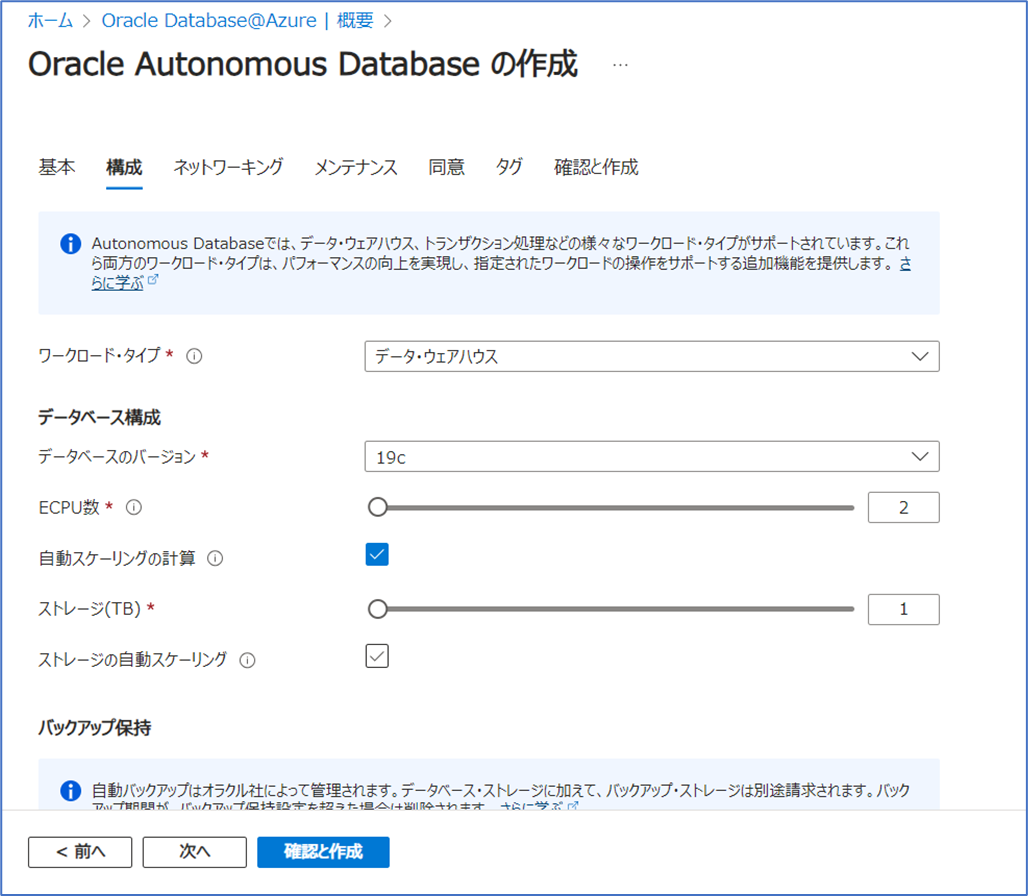
Task: Go to the ネットワーキング tab
Action: (x=228, y=167)
